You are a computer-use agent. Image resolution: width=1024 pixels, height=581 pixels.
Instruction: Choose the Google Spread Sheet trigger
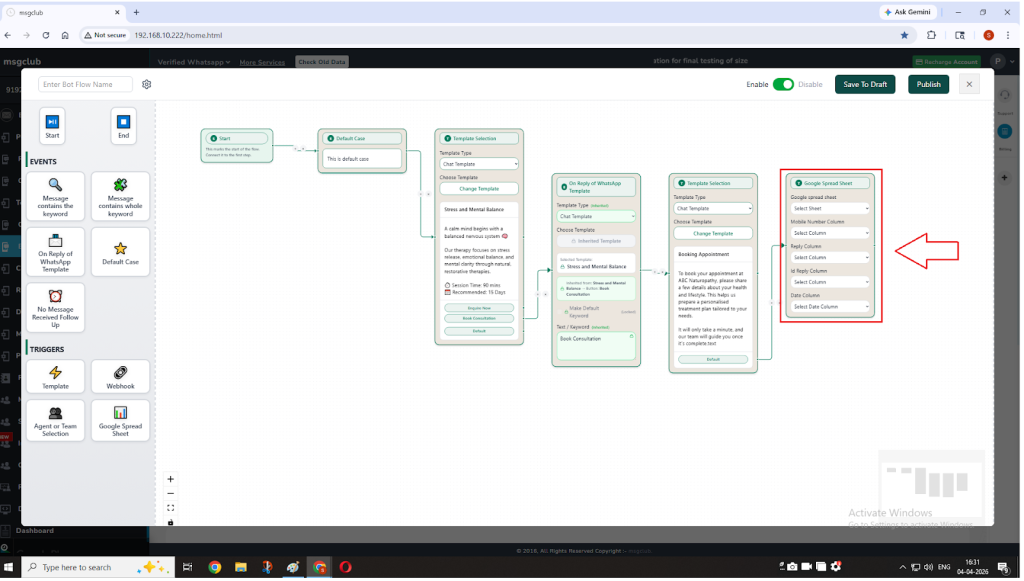coord(120,420)
